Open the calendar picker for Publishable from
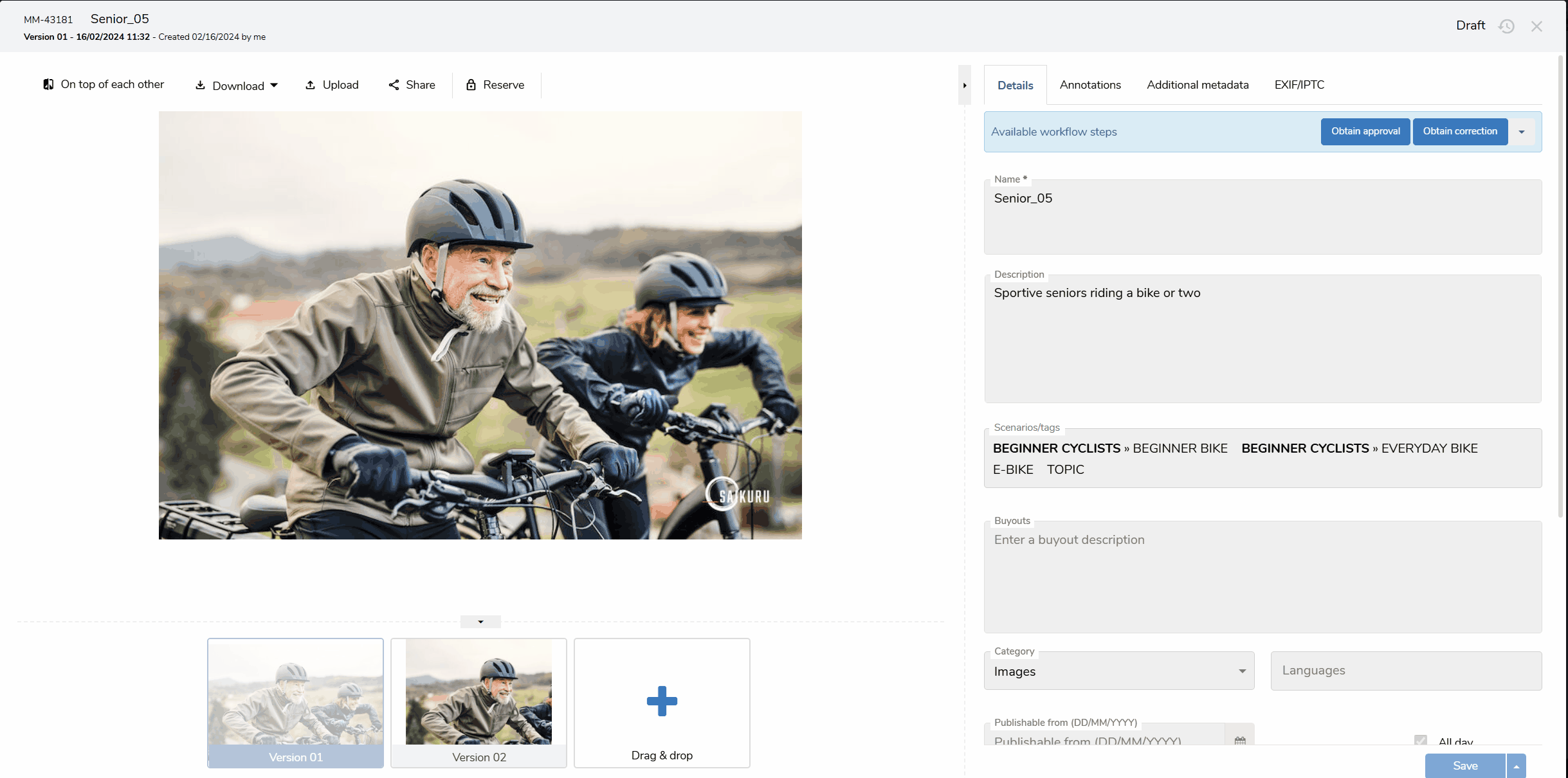 [1240, 740]
